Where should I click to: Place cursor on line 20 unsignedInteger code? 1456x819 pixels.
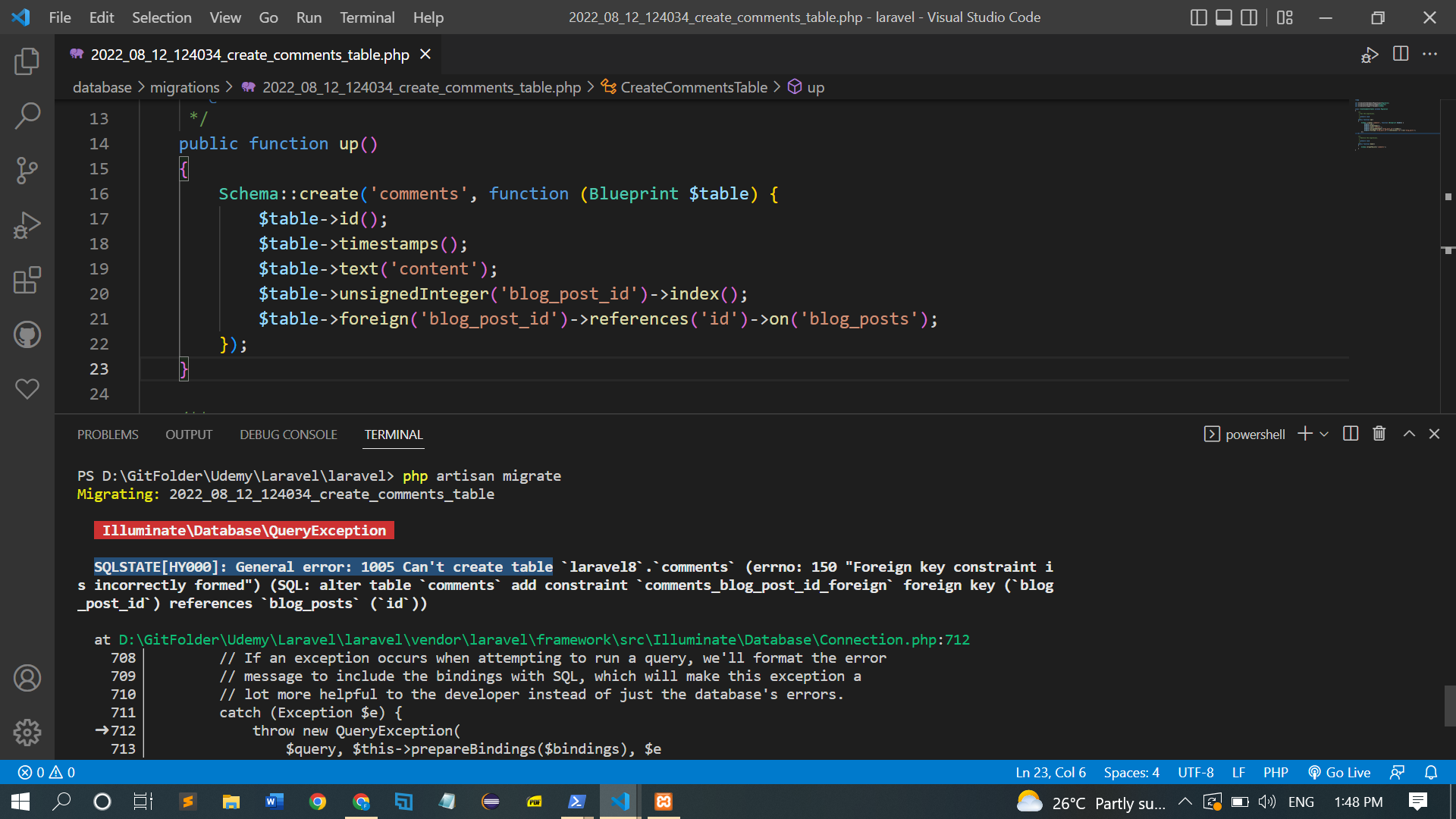pos(503,294)
